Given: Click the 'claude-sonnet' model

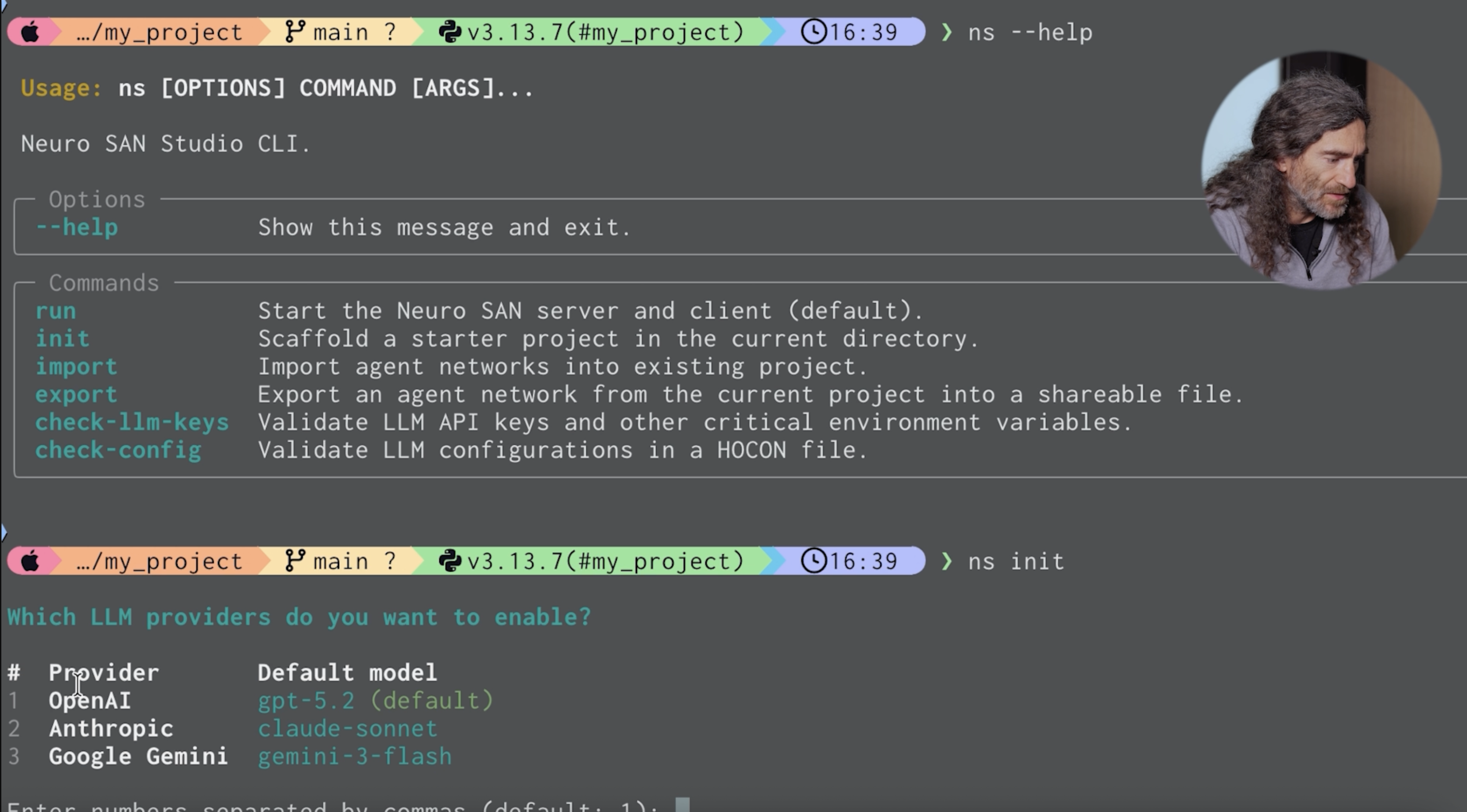Looking at the screenshot, I should (348, 729).
